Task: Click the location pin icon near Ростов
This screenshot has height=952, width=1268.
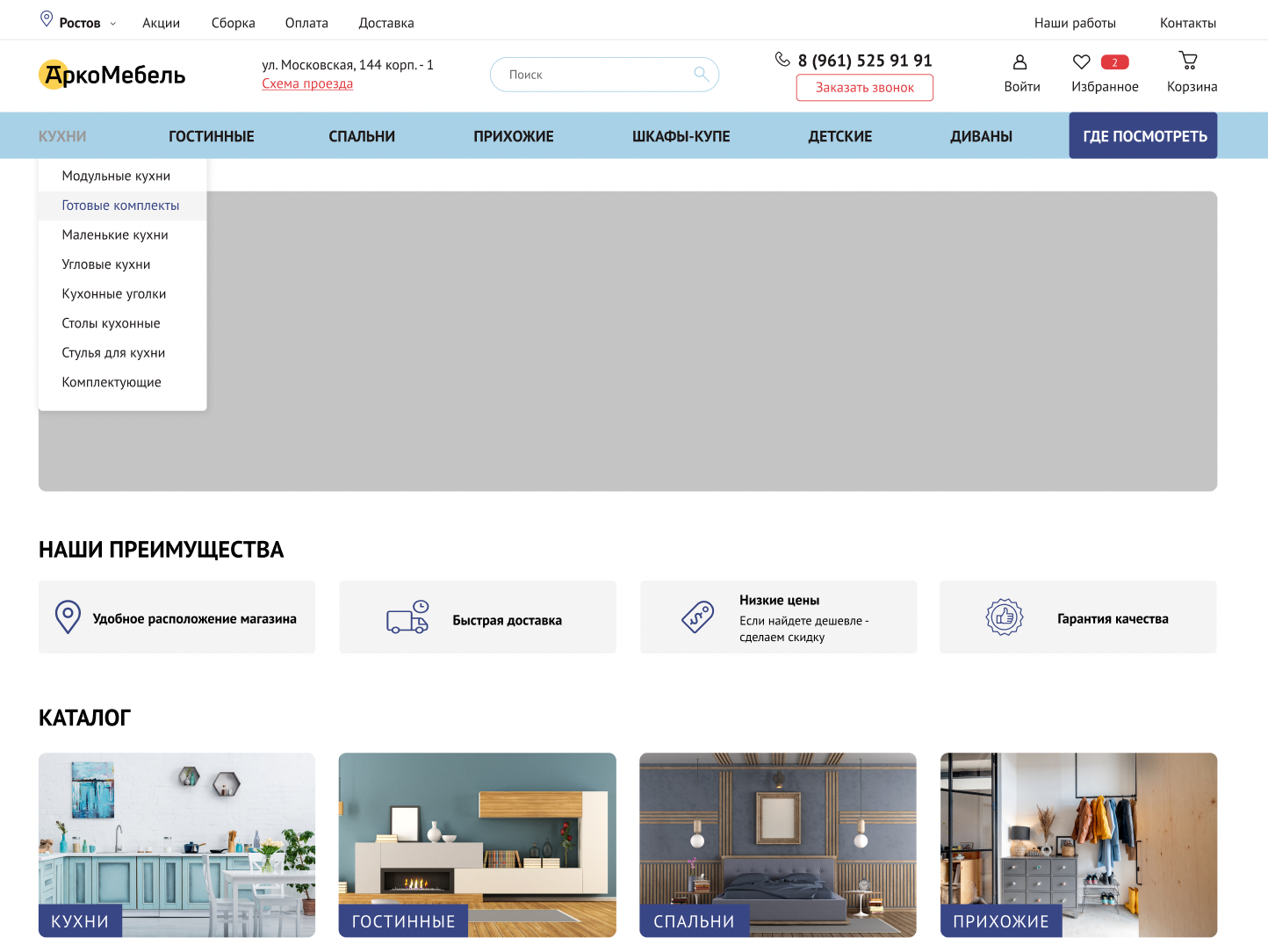Action: coord(47,18)
